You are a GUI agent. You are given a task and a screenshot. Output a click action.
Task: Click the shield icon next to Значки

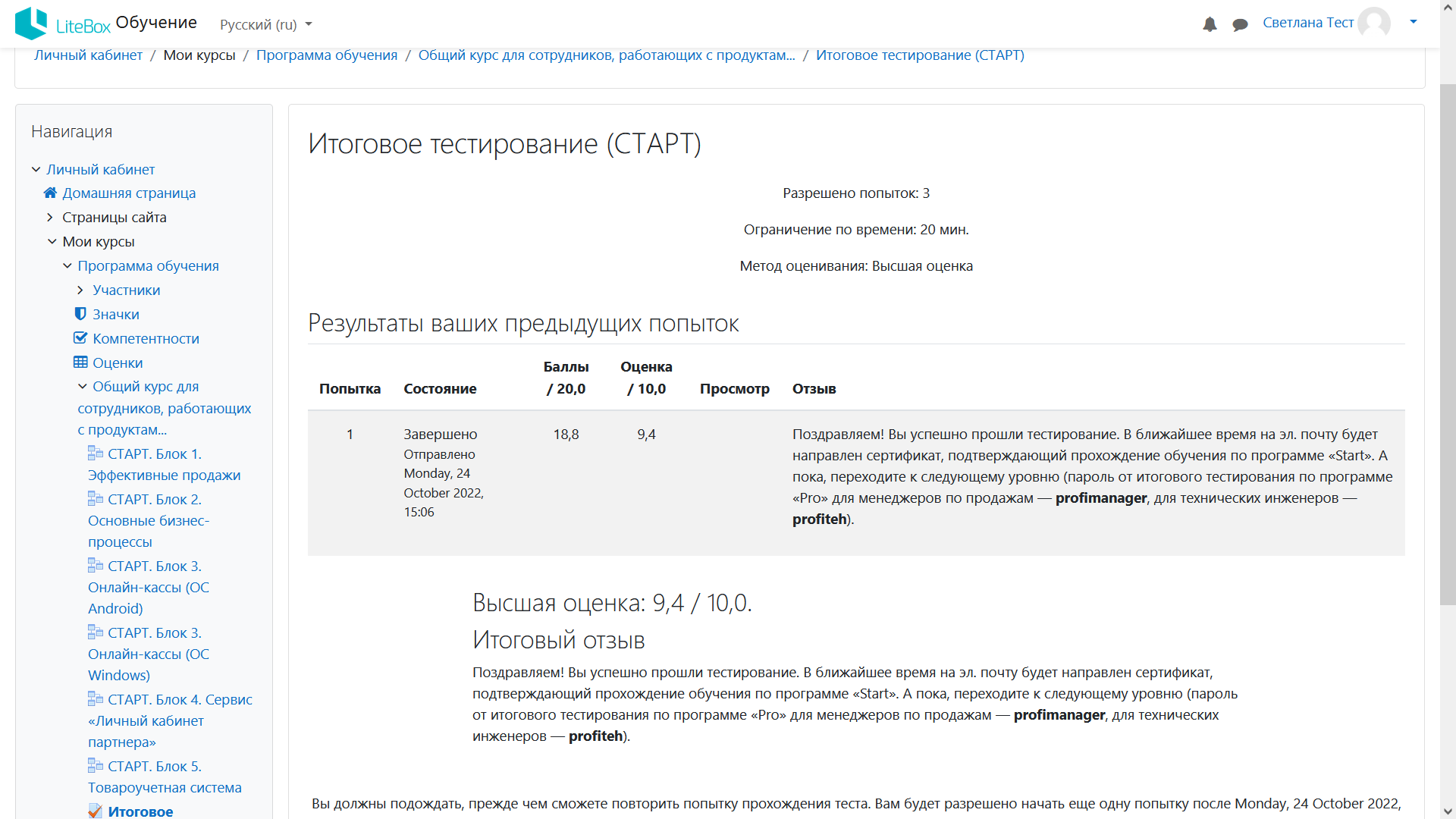click(x=80, y=314)
